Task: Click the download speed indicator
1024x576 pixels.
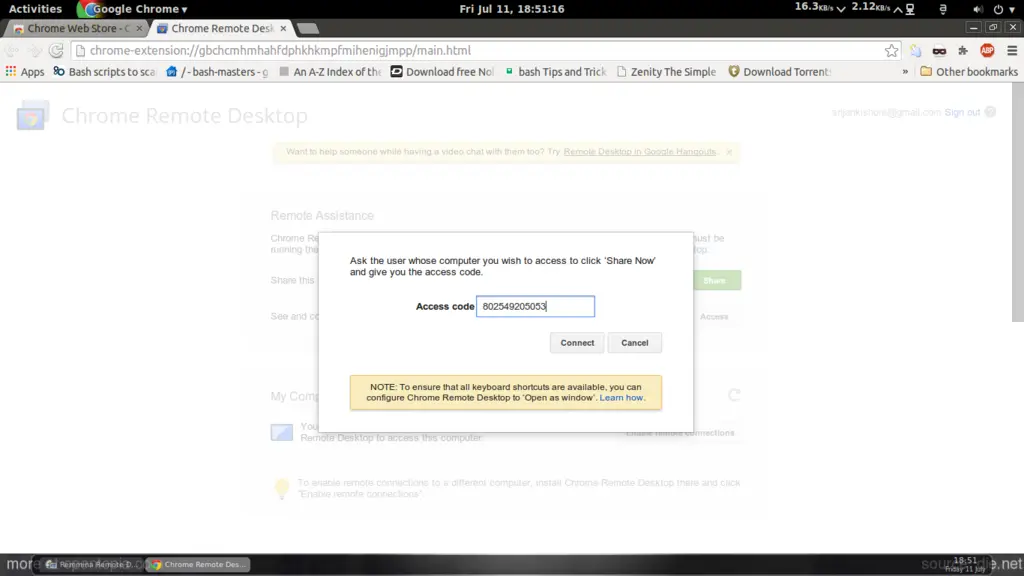Action: point(820,7)
